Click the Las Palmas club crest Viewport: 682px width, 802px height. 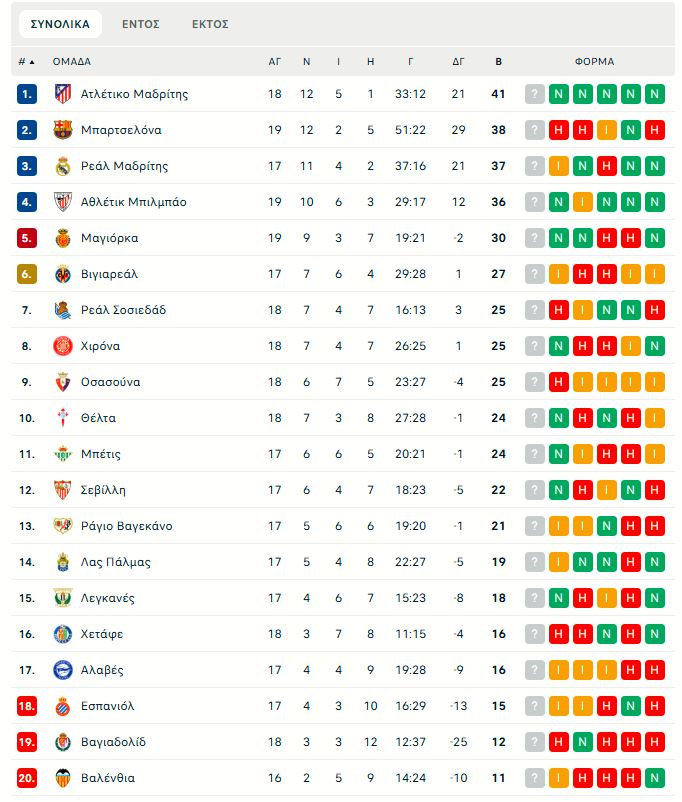tap(63, 562)
